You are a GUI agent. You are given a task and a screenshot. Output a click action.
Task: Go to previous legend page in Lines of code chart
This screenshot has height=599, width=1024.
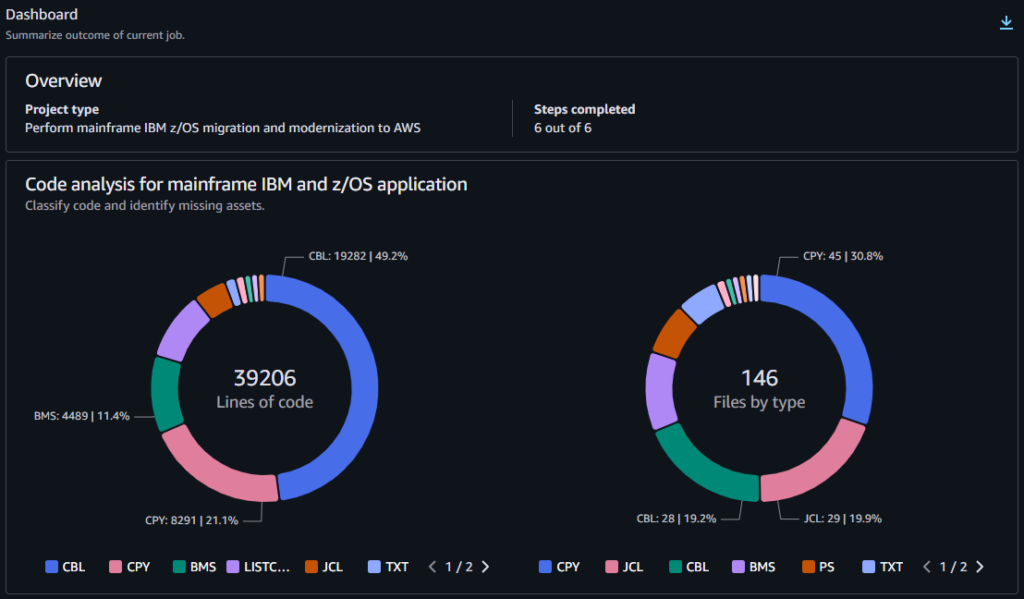point(432,567)
